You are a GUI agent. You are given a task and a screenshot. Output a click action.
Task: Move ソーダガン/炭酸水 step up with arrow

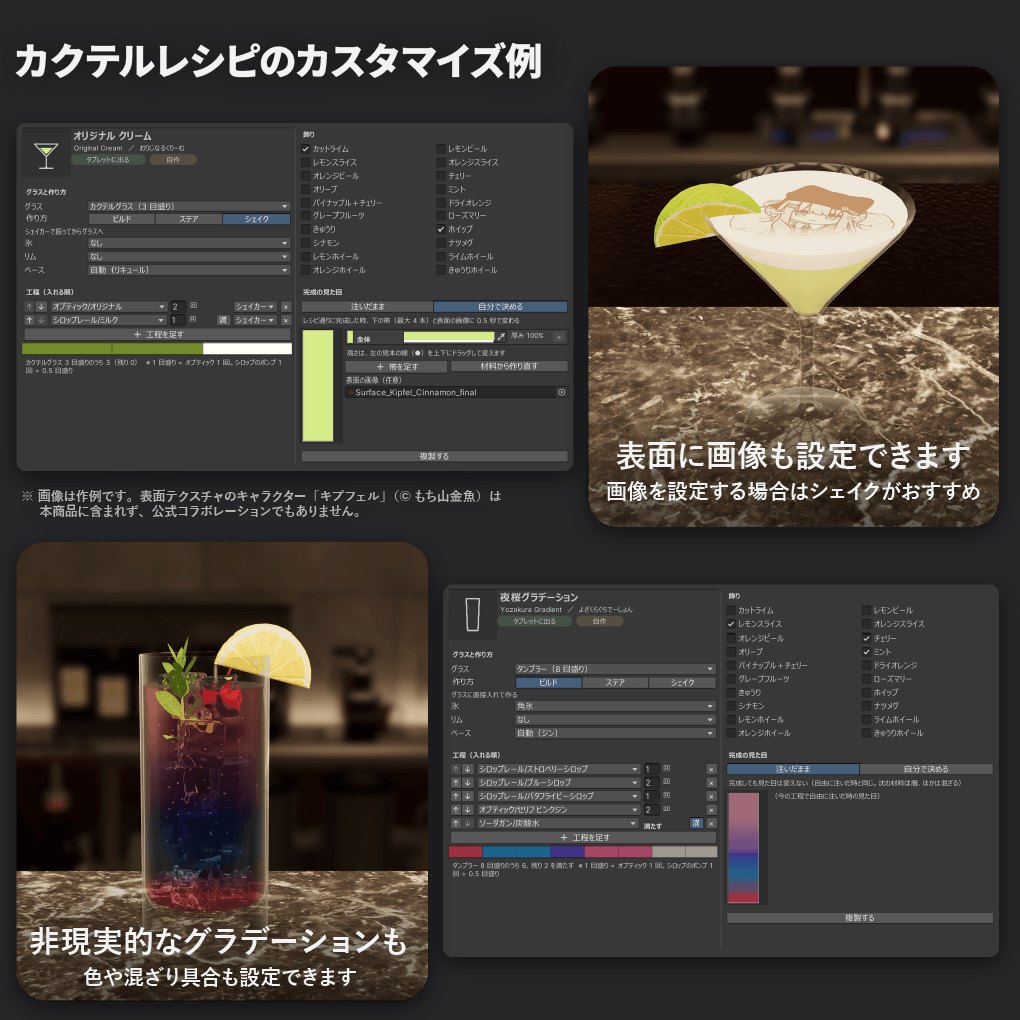[455, 824]
